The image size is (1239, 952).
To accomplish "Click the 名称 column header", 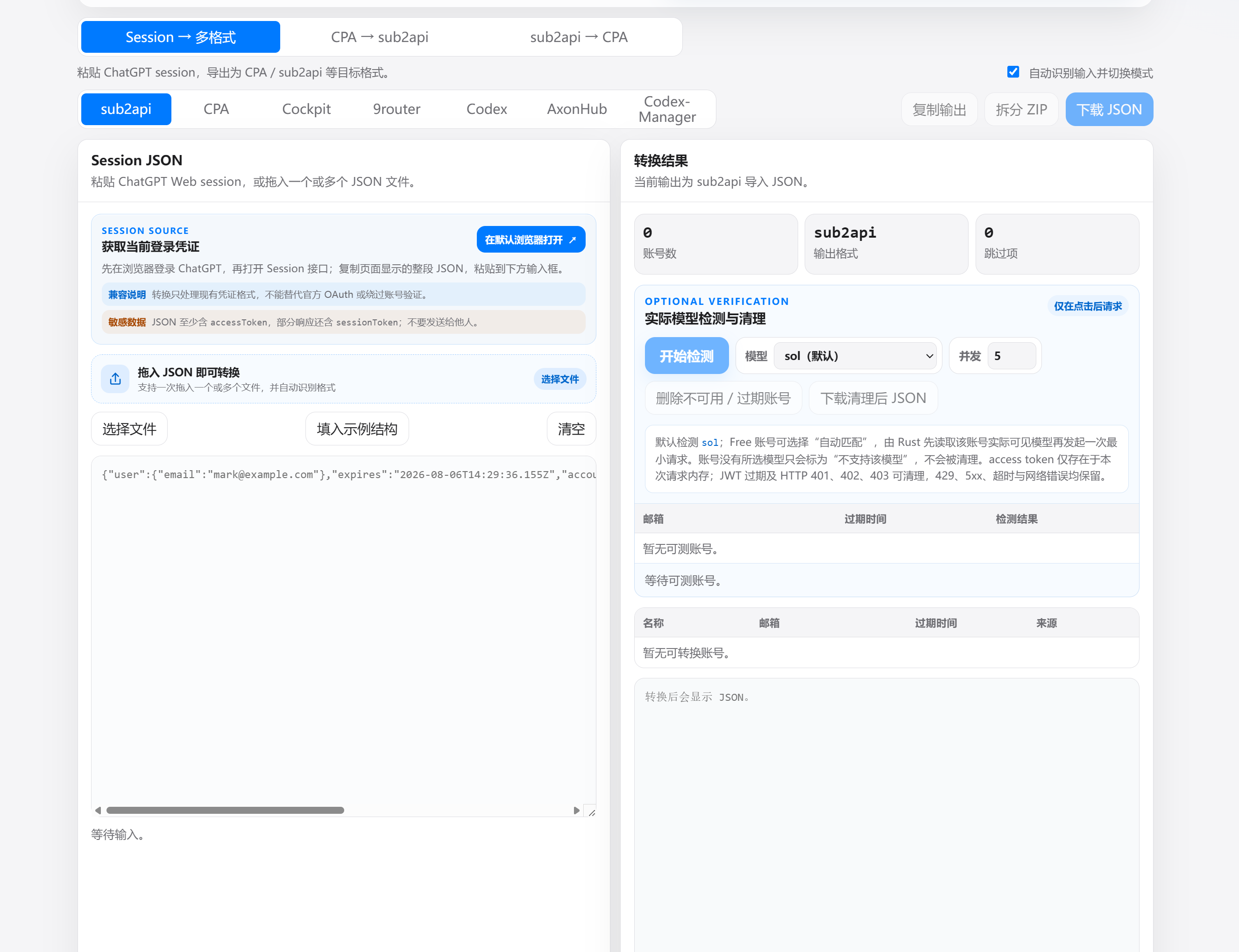I will (x=653, y=623).
